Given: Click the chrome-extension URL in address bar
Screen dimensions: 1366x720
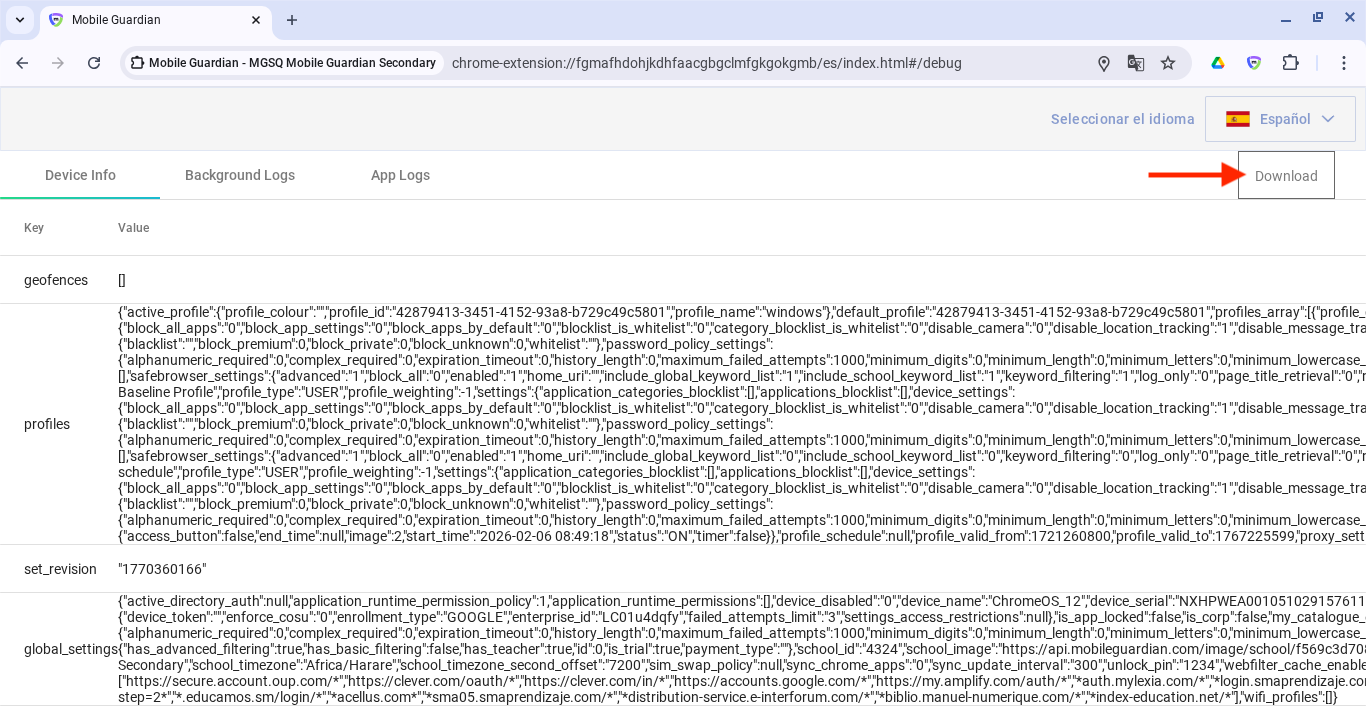Looking at the screenshot, I should tap(706, 63).
